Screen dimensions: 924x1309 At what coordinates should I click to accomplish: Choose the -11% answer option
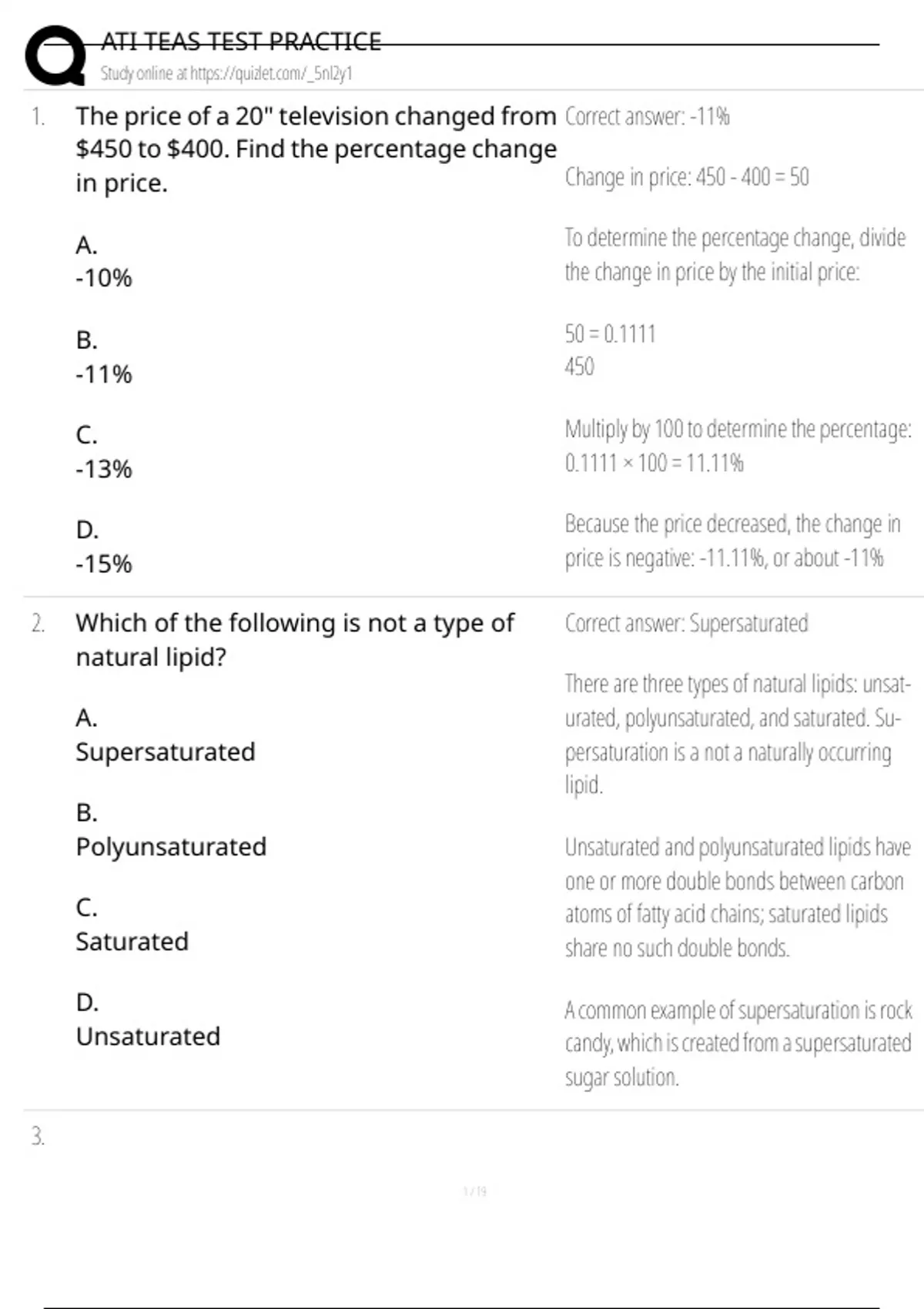[104, 374]
